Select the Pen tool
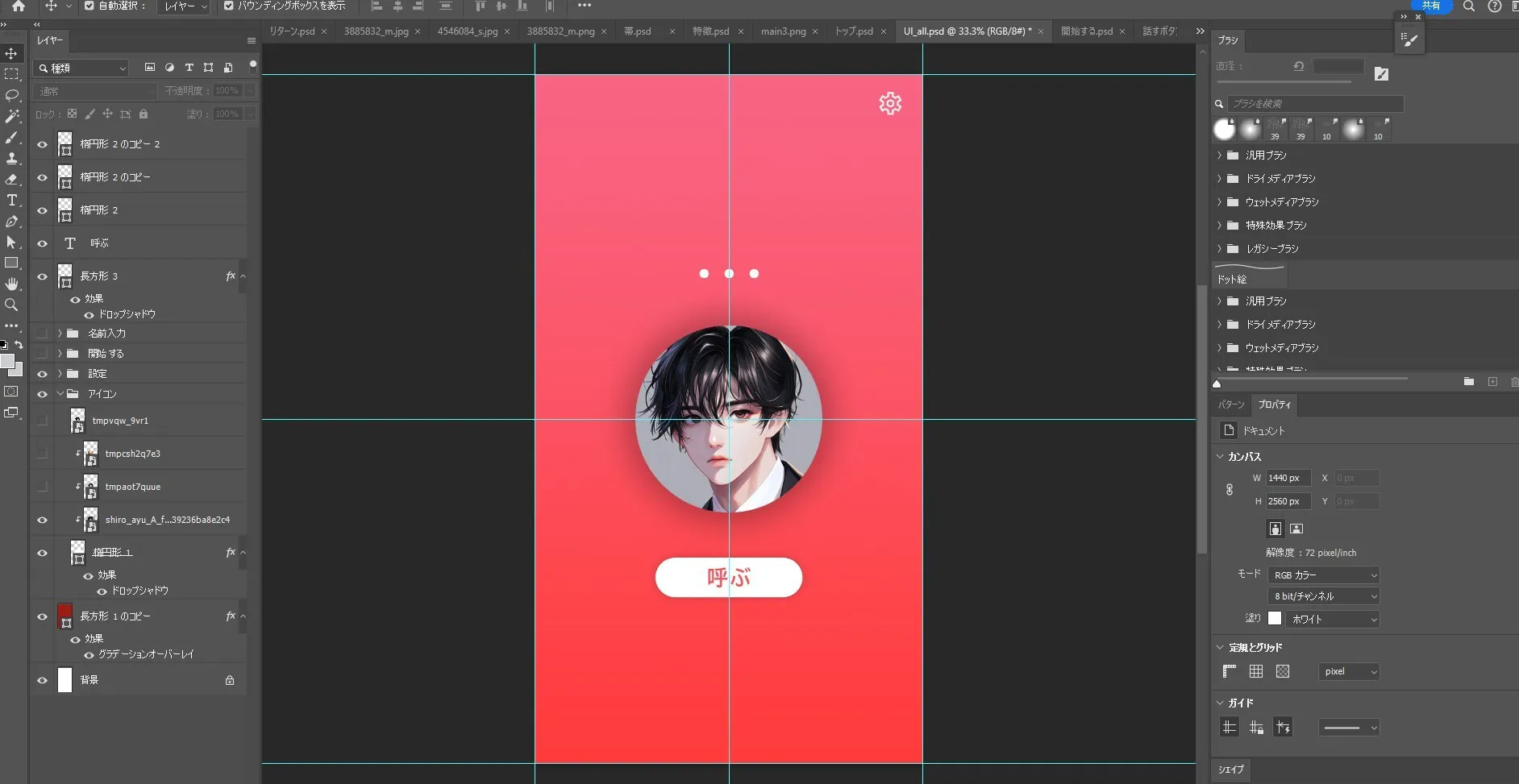Image resolution: width=1519 pixels, height=784 pixels. pyautogui.click(x=11, y=222)
